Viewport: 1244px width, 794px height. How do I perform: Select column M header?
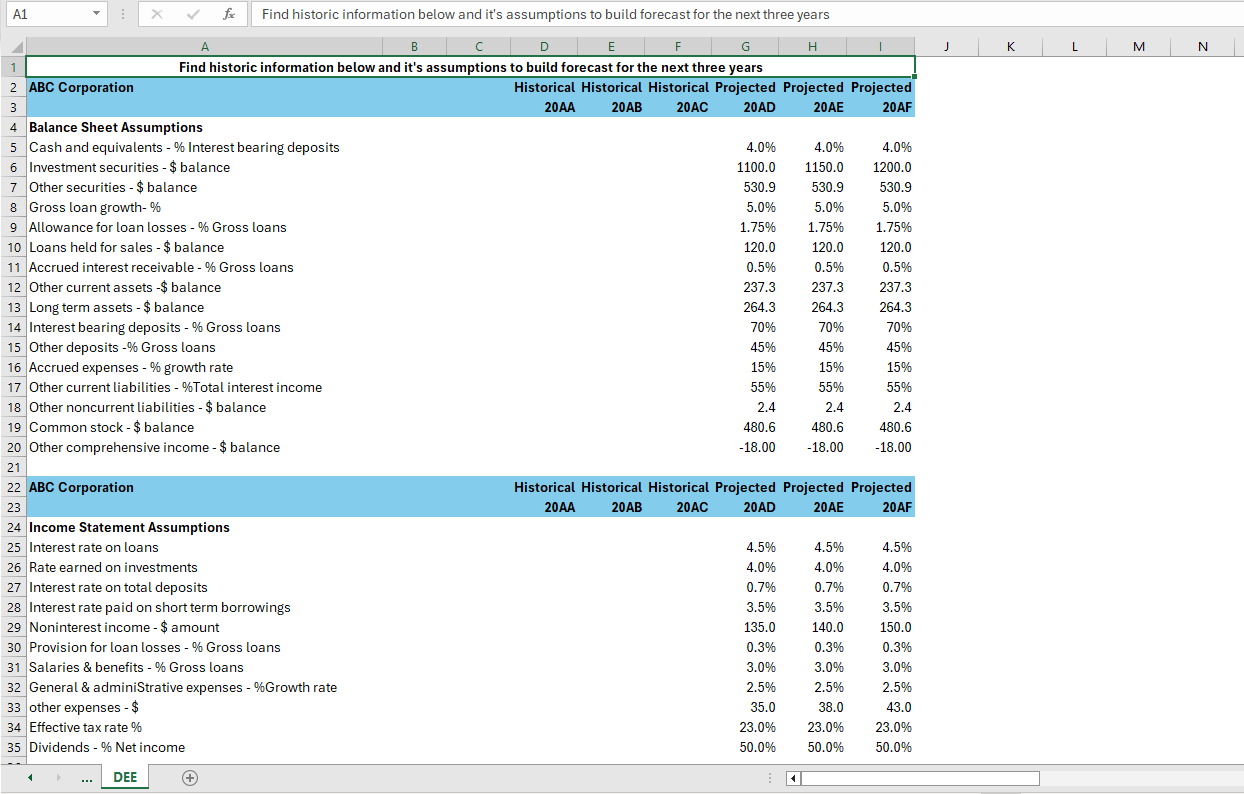tap(1138, 46)
